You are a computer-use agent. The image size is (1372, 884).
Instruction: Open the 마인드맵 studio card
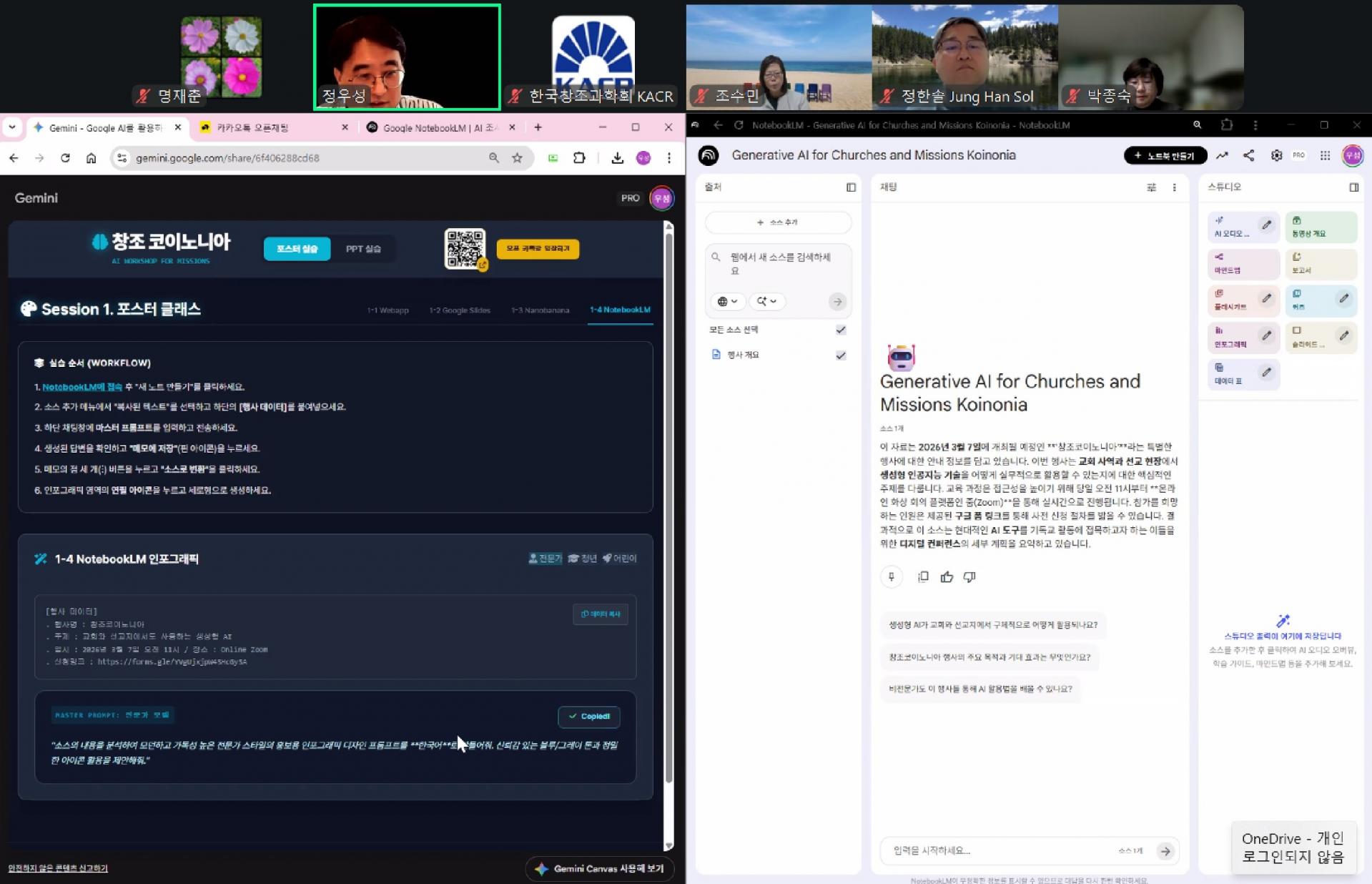[1243, 263]
